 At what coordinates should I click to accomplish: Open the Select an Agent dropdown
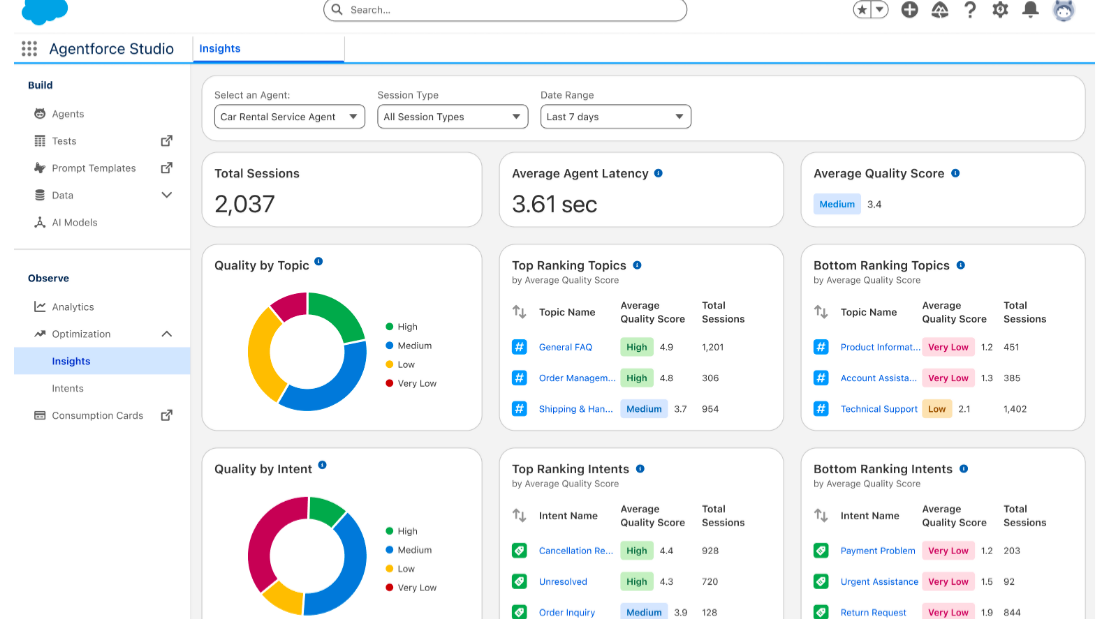289,117
